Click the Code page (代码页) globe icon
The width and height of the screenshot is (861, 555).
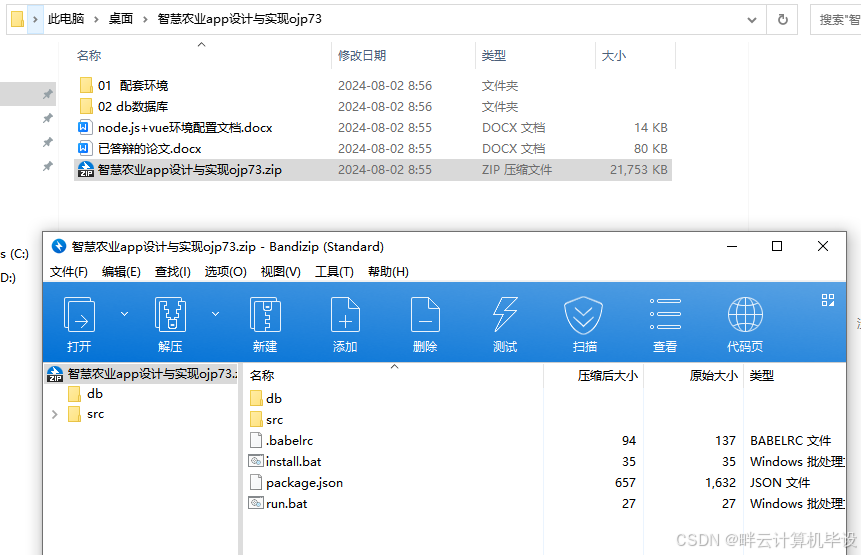[745, 315]
